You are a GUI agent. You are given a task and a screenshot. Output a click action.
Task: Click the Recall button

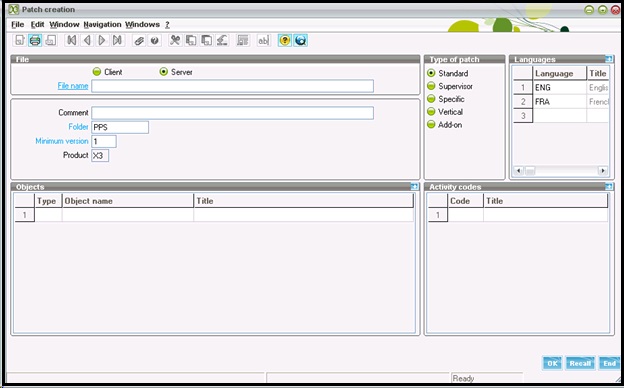click(580, 363)
